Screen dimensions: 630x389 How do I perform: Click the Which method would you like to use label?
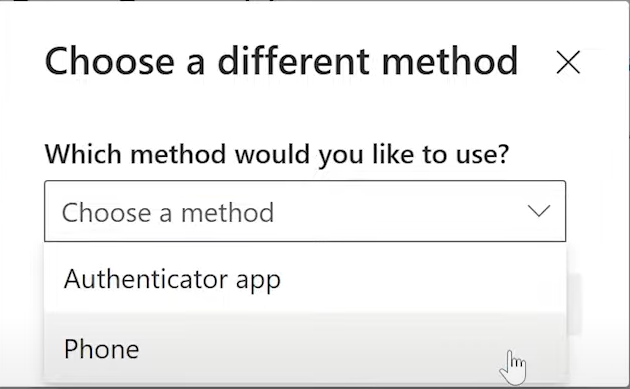277,155
